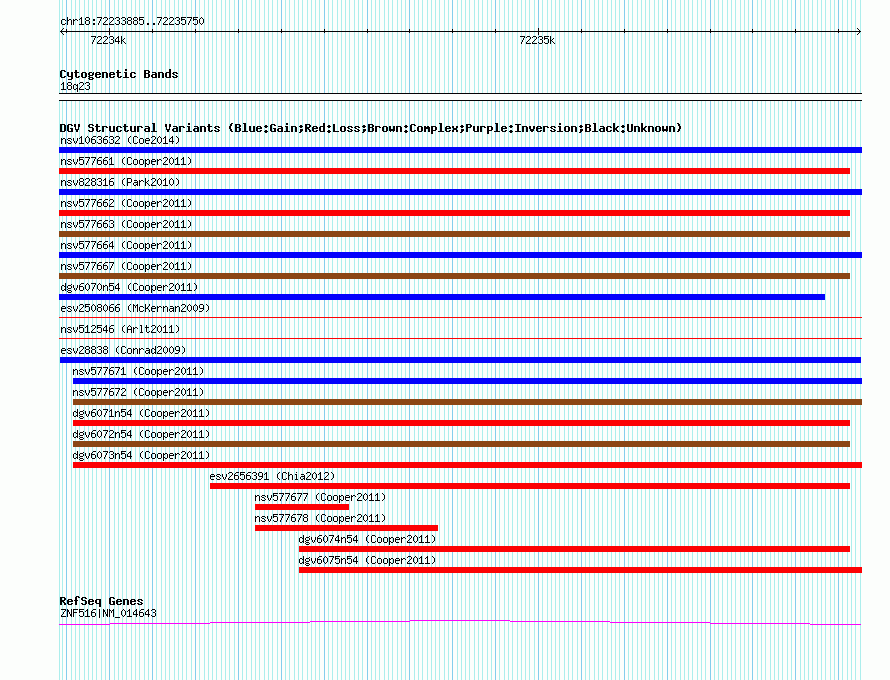Click the 18q23 band label
The width and height of the screenshot is (890, 680).
[x=75, y=86]
